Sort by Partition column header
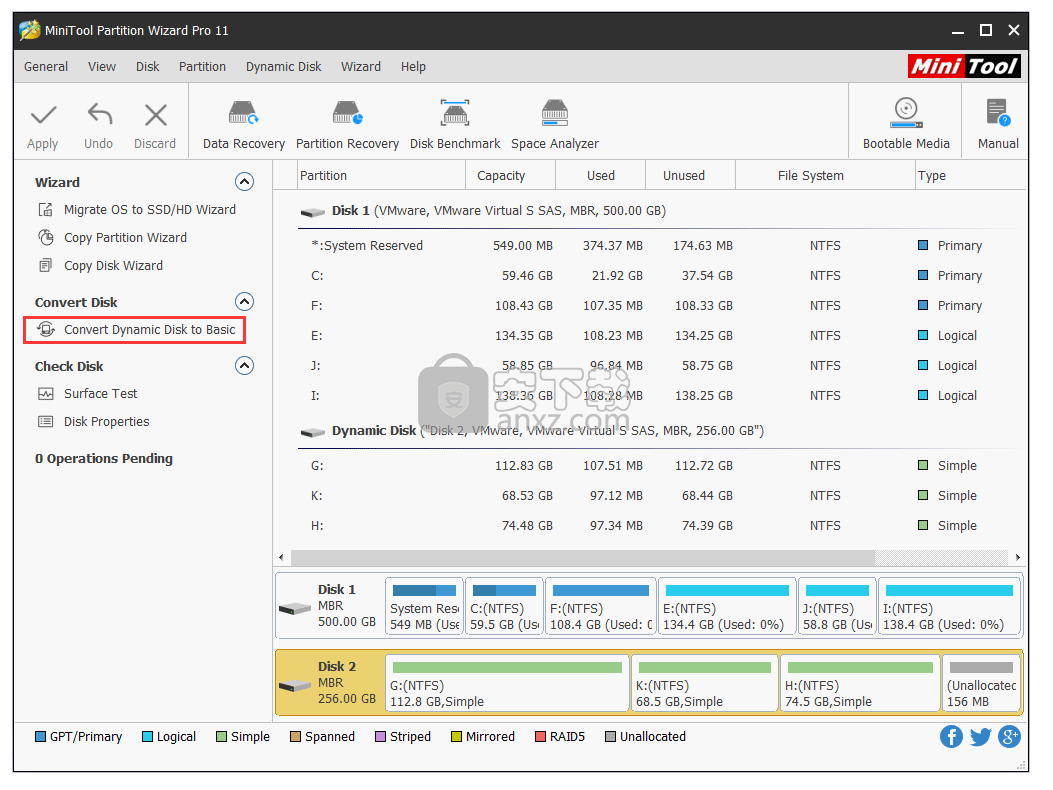1053x790 pixels. (x=381, y=175)
